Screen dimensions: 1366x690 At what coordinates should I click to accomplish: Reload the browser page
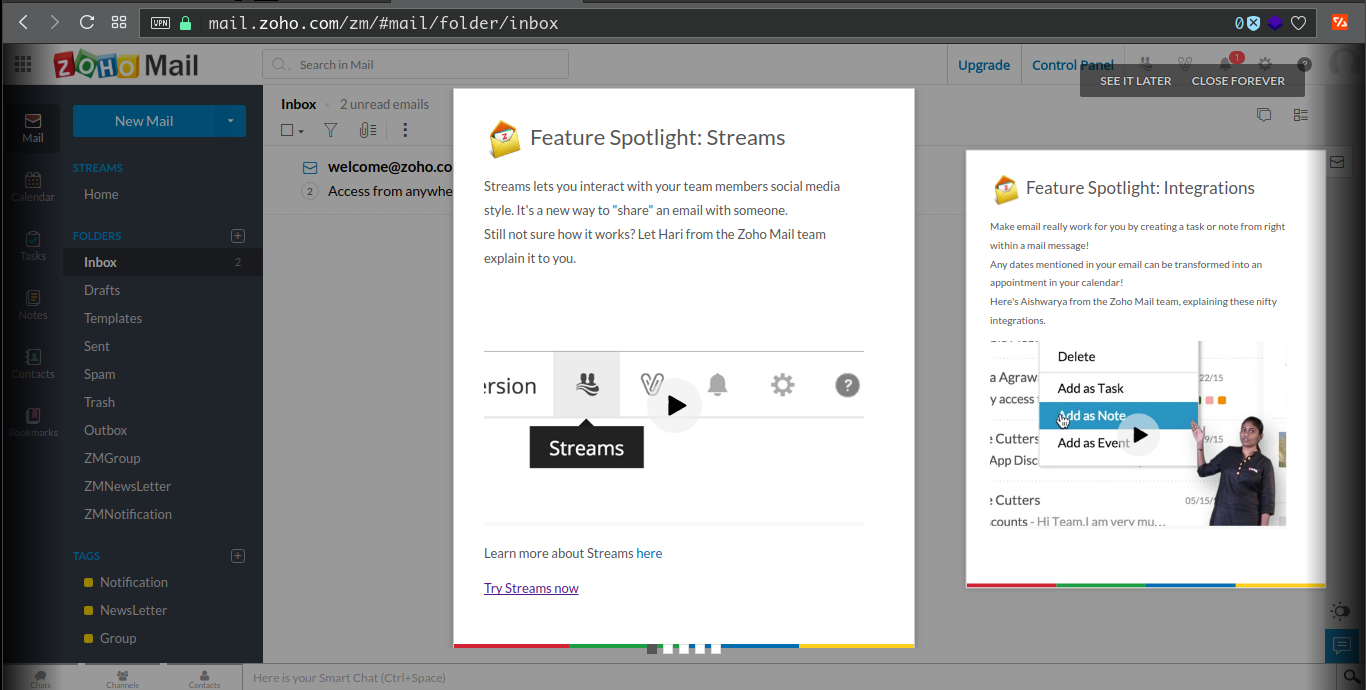(86, 22)
